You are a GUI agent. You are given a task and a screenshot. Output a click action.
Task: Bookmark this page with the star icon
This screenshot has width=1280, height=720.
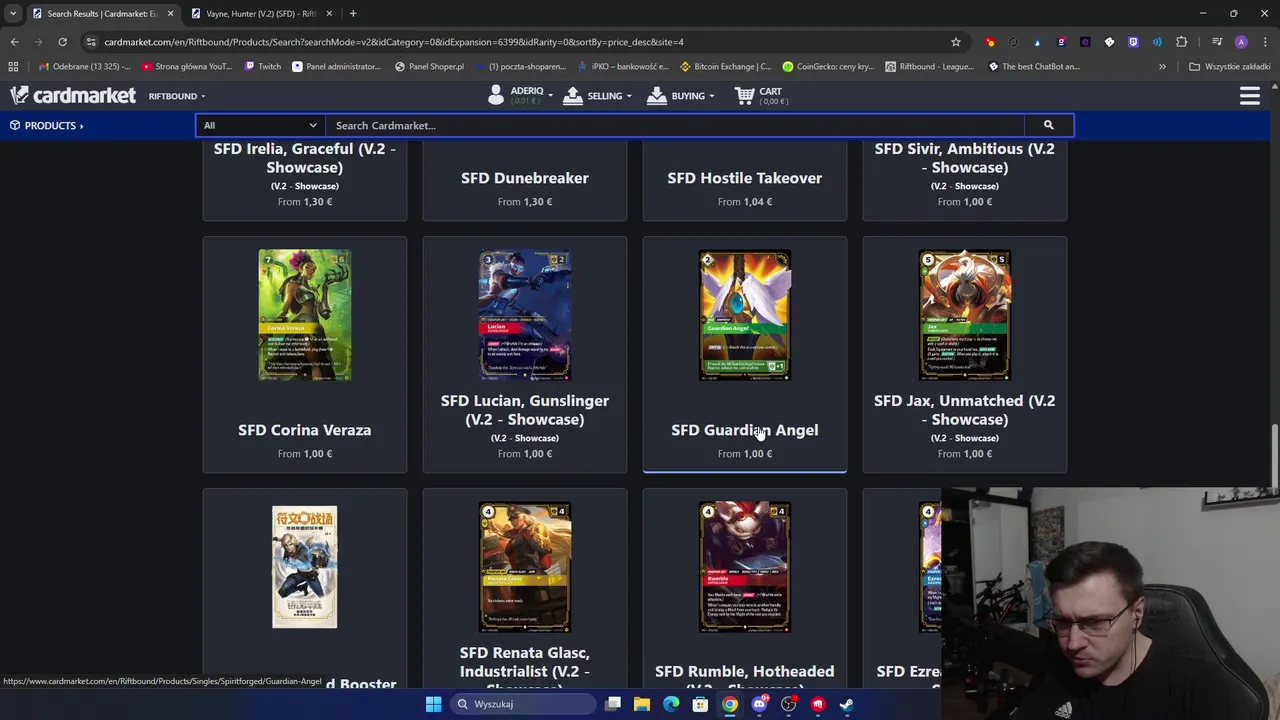pyautogui.click(x=955, y=42)
